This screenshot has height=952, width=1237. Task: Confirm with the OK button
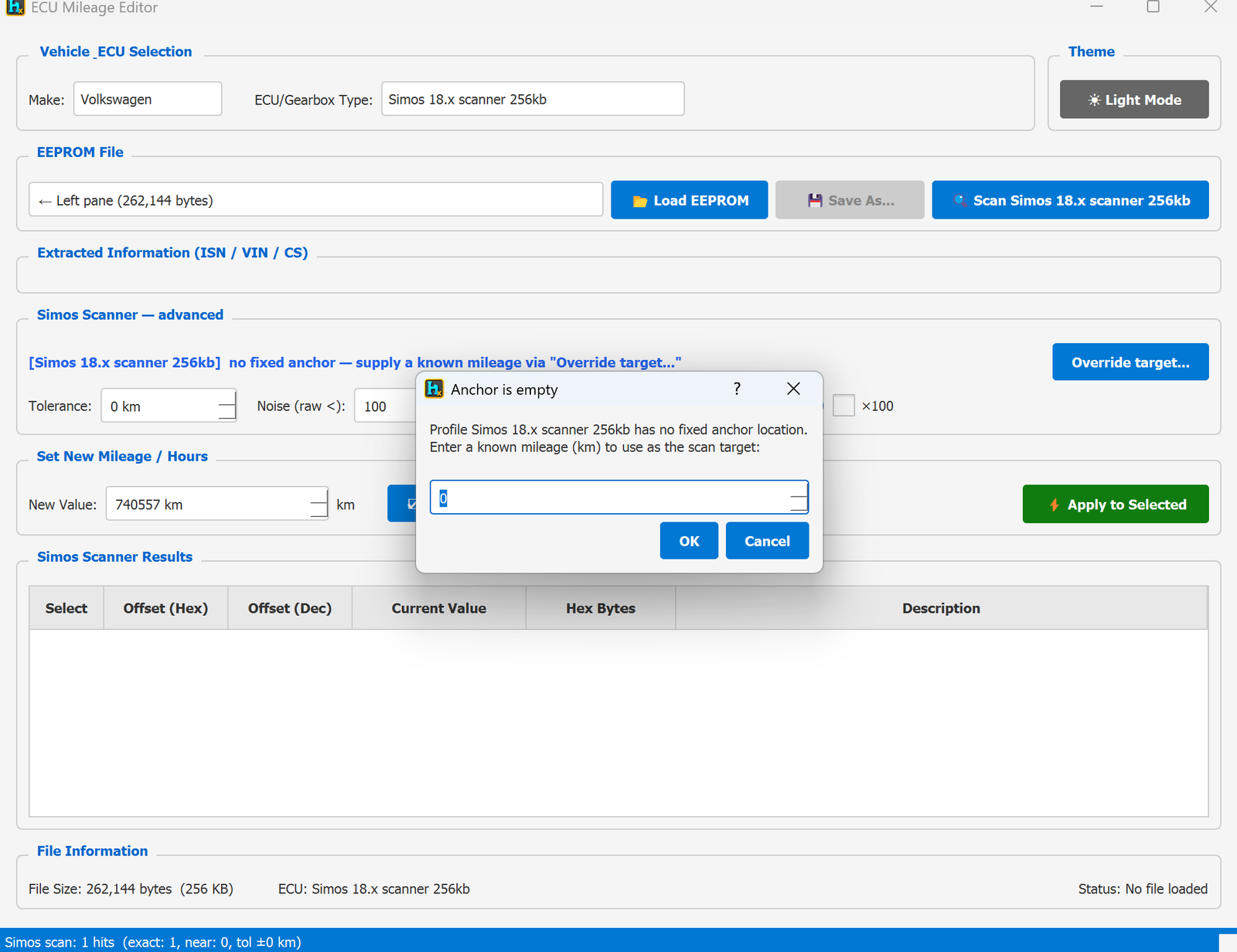click(689, 541)
